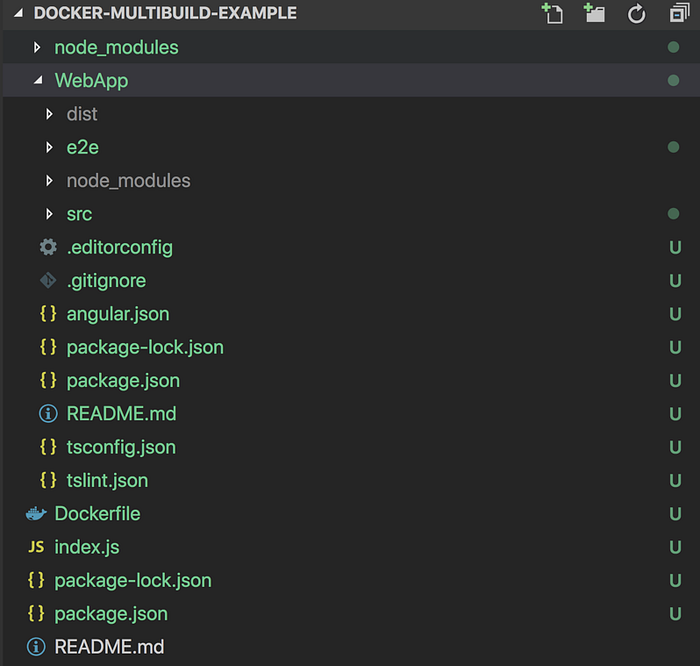Click the braces icon beside root package.json
Image resolution: width=700 pixels, height=666 pixels.
(x=36, y=613)
